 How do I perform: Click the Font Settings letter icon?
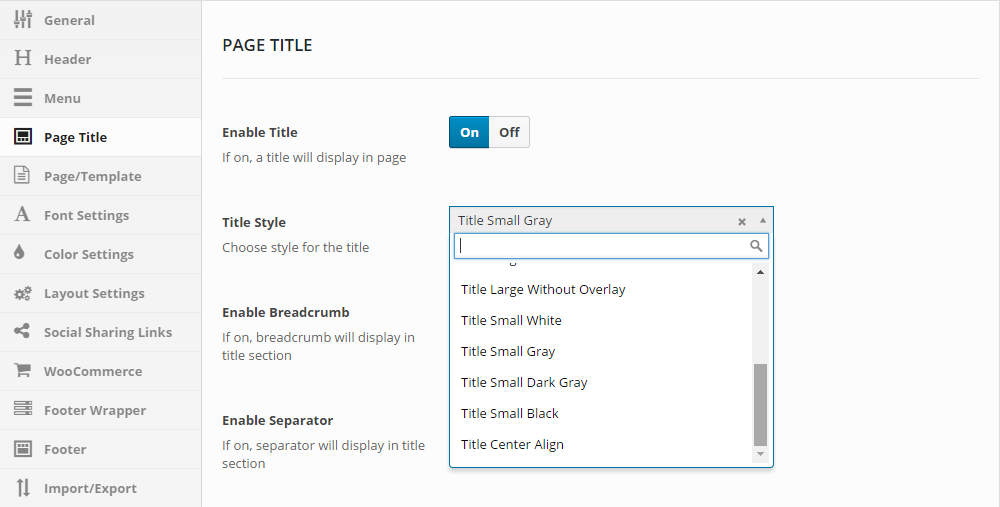click(x=22, y=215)
